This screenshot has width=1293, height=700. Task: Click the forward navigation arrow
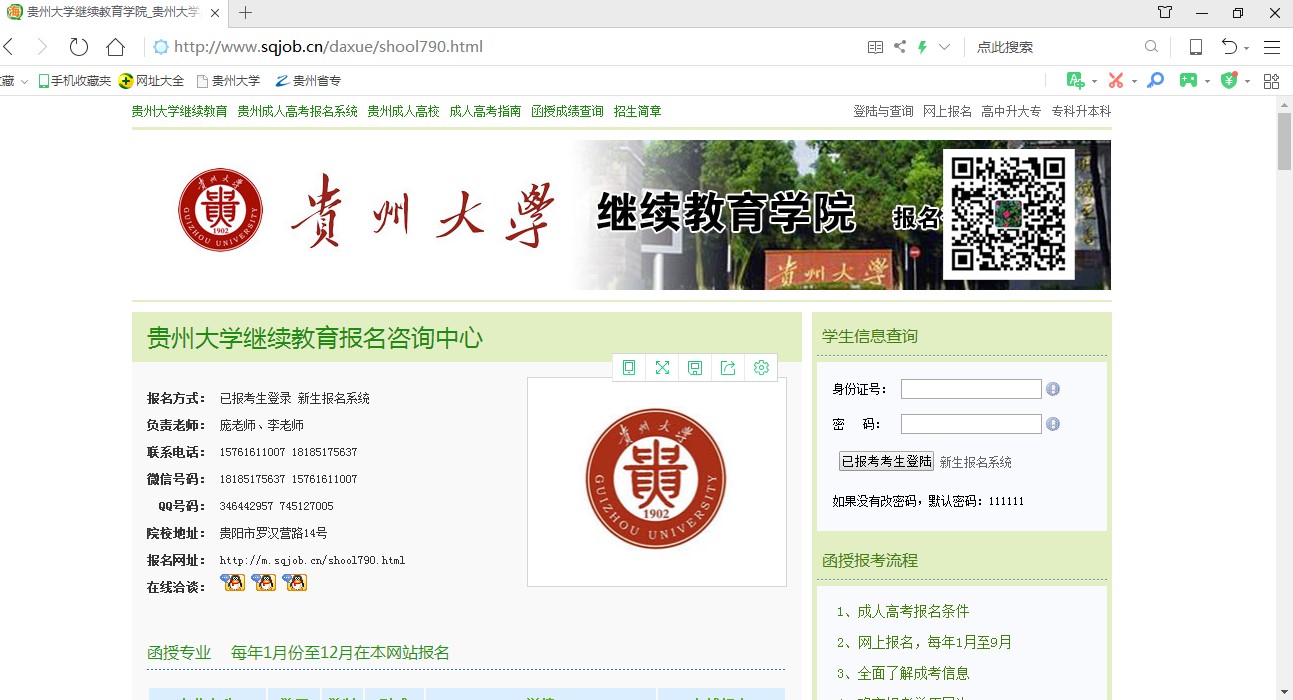tap(42, 47)
